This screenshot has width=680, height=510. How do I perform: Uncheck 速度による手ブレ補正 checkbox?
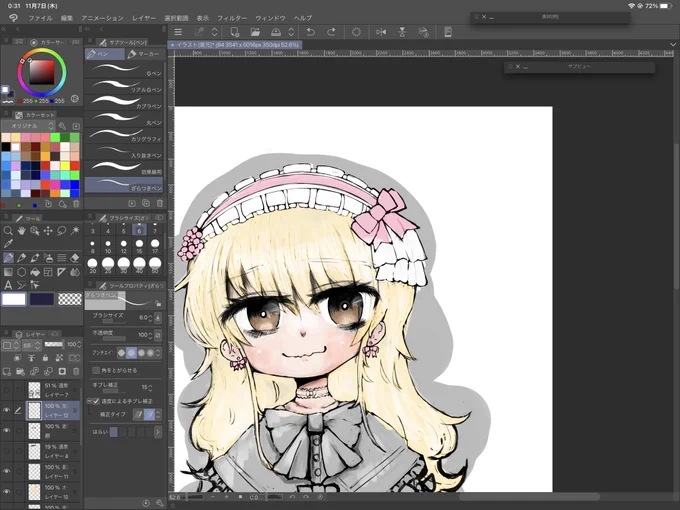coord(96,401)
